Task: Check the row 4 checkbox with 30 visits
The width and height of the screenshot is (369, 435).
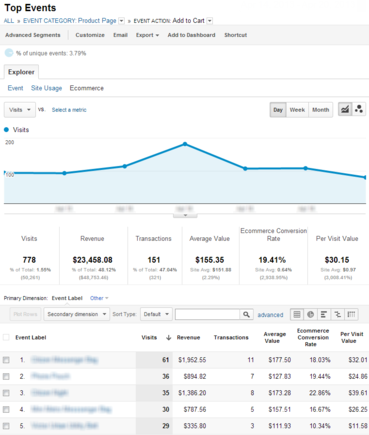Action: [x=6, y=409]
